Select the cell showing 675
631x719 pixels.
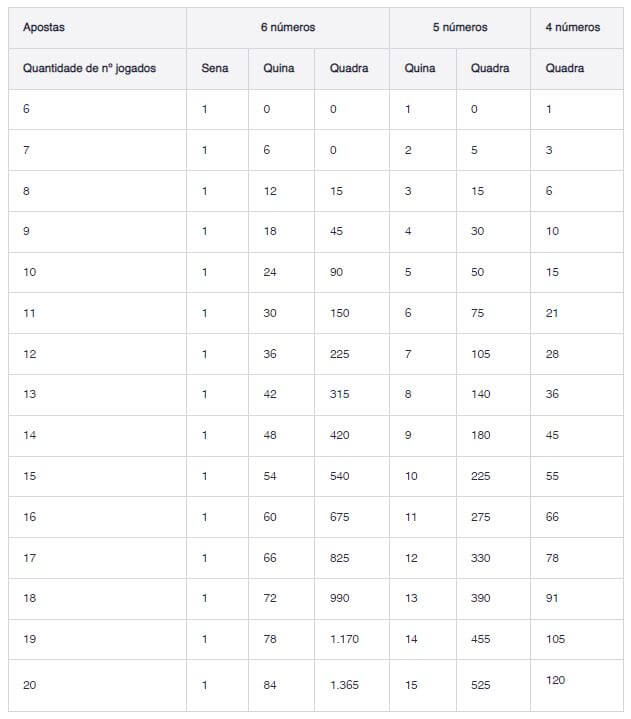coord(339,517)
